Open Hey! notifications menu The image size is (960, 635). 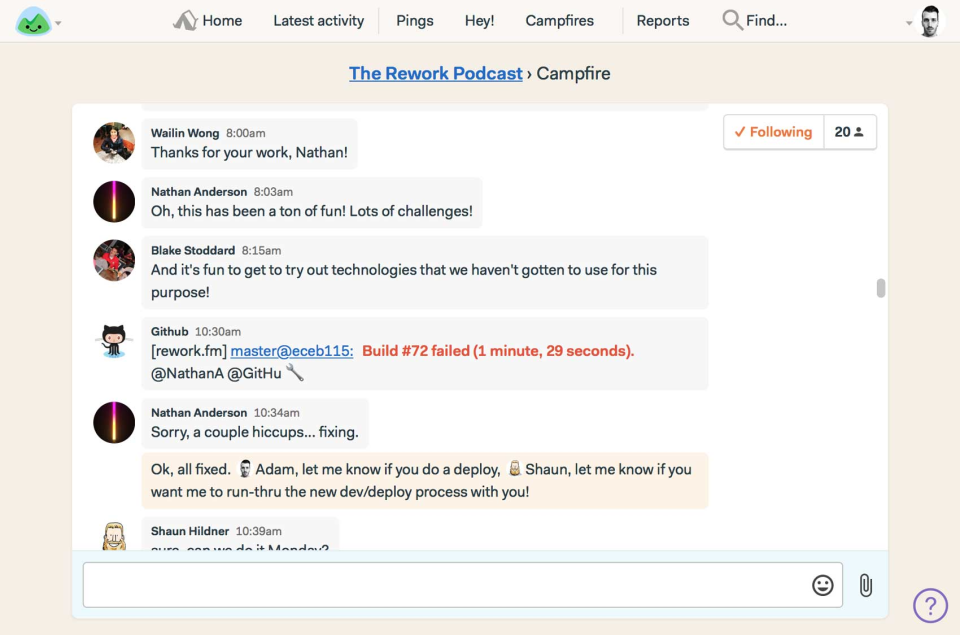coord(479,21)
